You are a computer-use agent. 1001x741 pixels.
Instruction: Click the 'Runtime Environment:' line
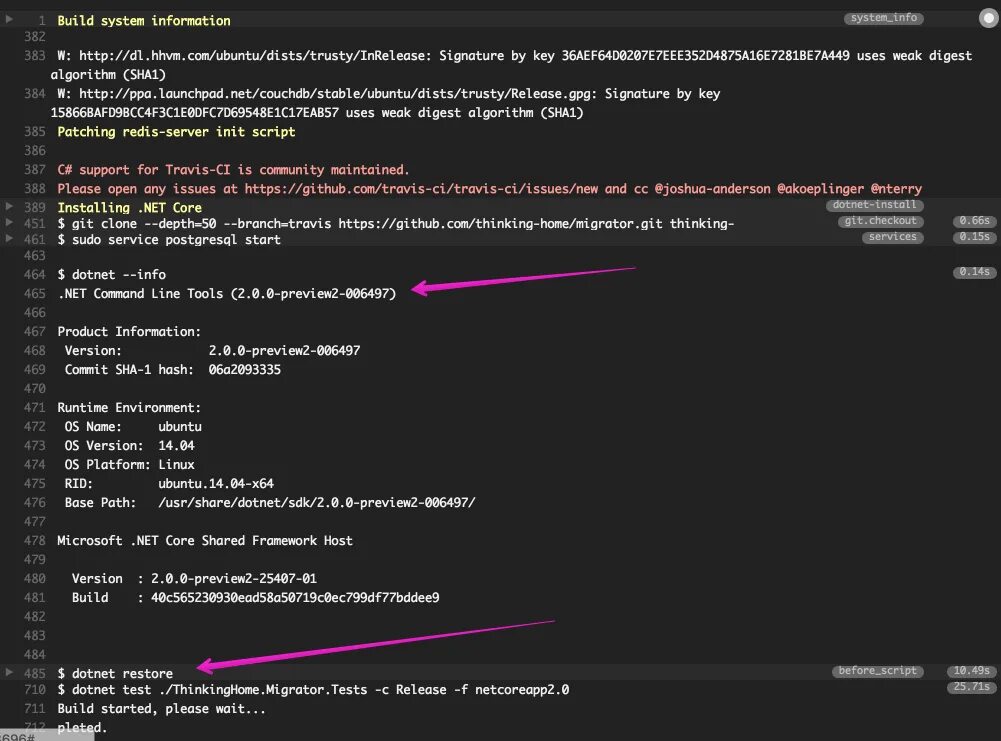[x=129, y=408]
